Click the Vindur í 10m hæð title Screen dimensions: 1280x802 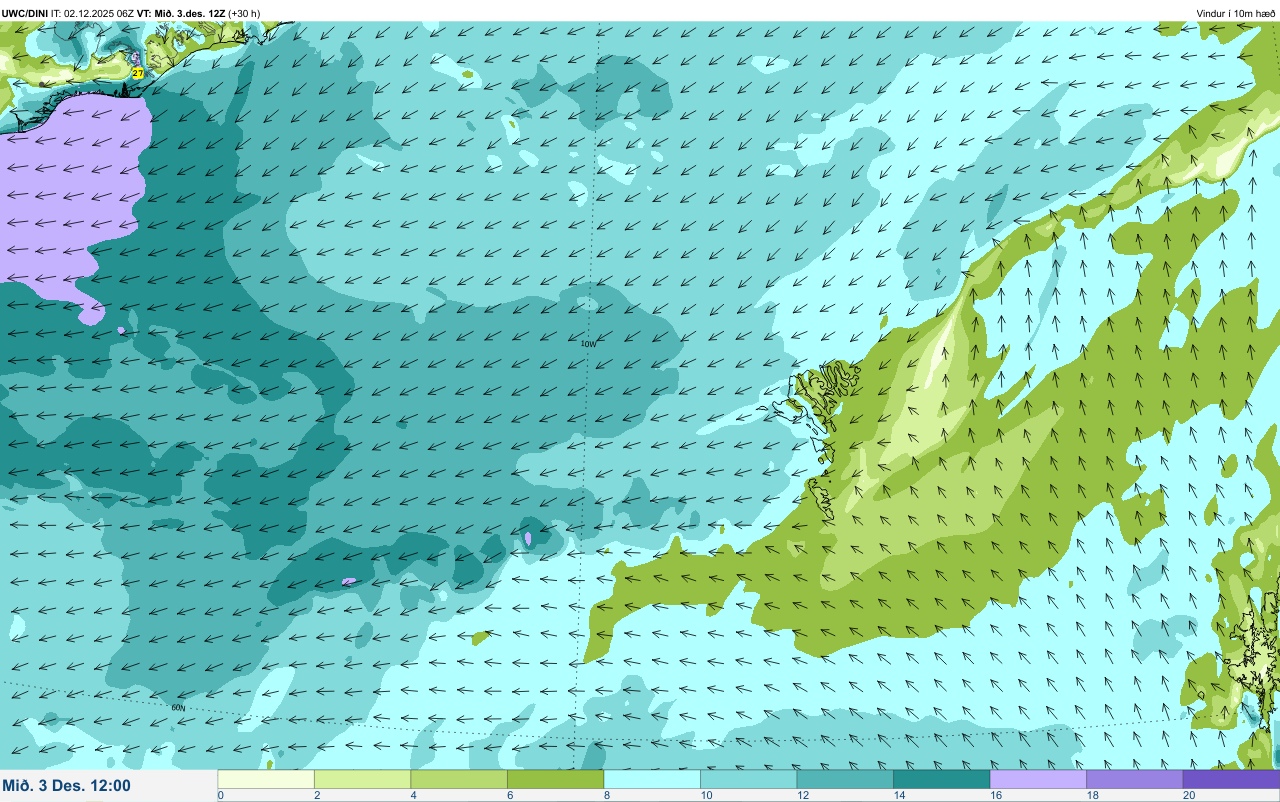(x=1236, y=13)
